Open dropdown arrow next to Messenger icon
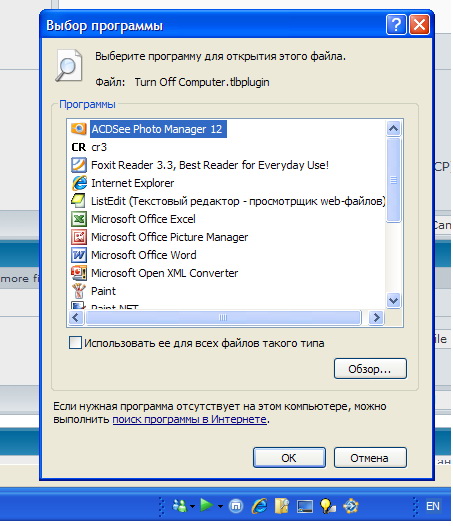453x526 pixels. pos(192,506)
